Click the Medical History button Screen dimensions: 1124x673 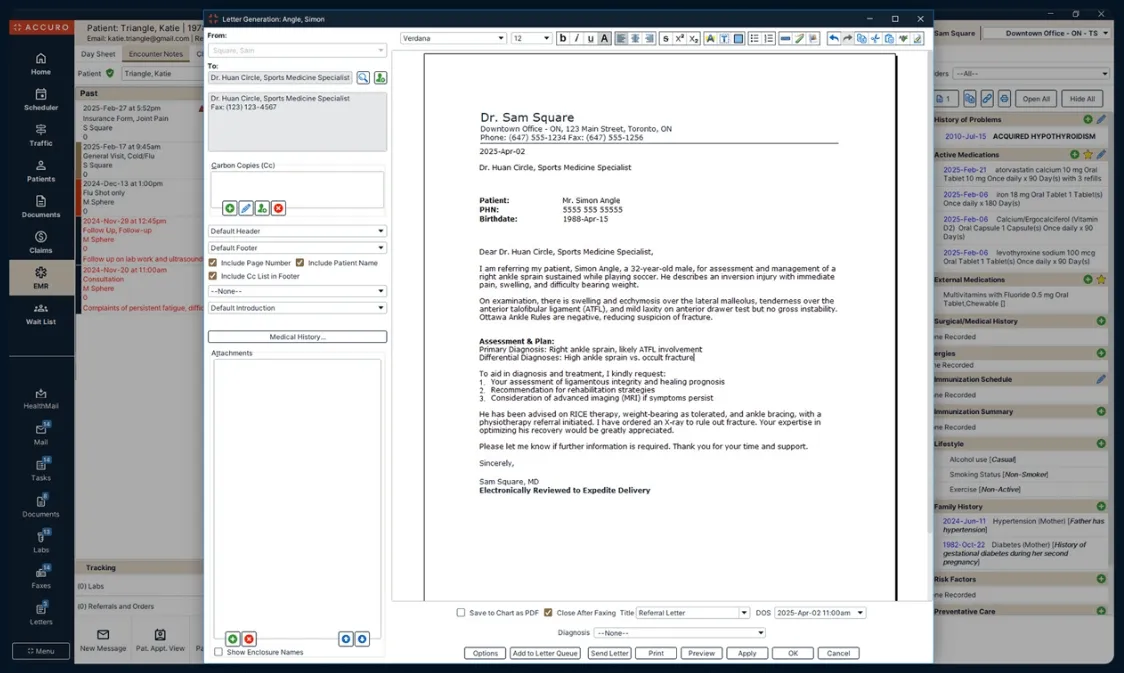click(x=300, y=336)
